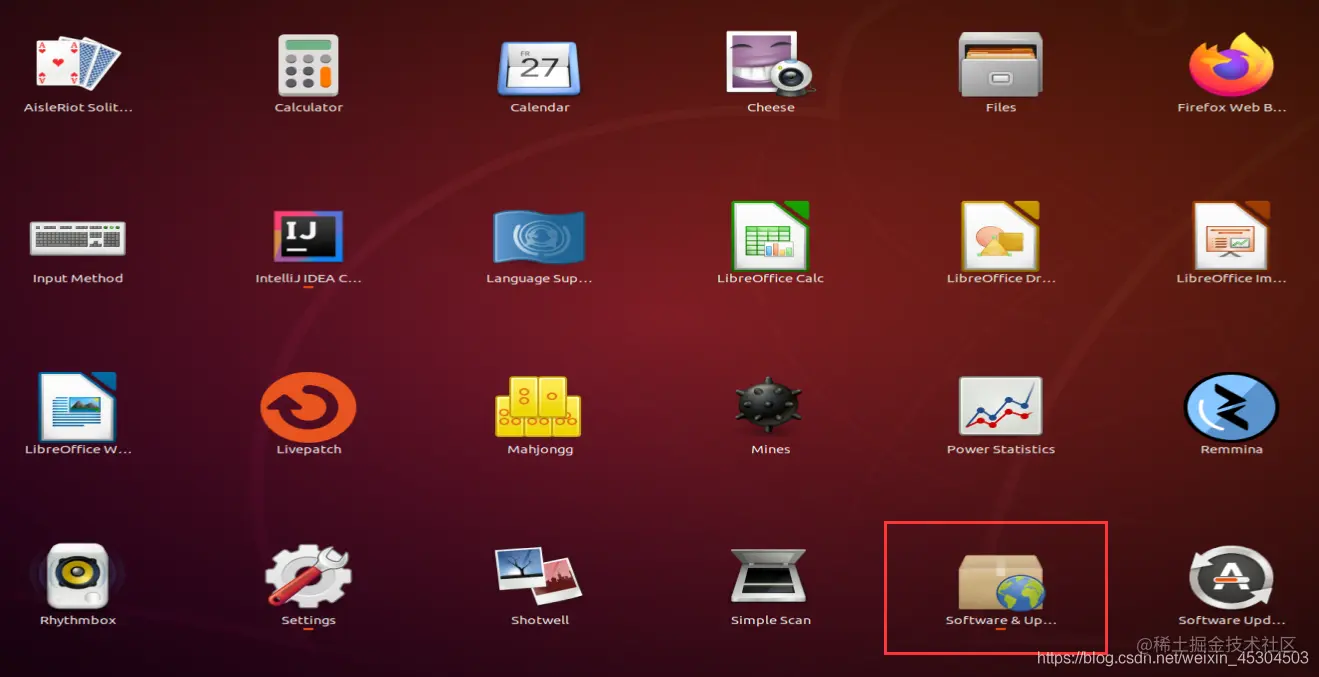Click the 'Software Upd...' label

(1231, 621)
